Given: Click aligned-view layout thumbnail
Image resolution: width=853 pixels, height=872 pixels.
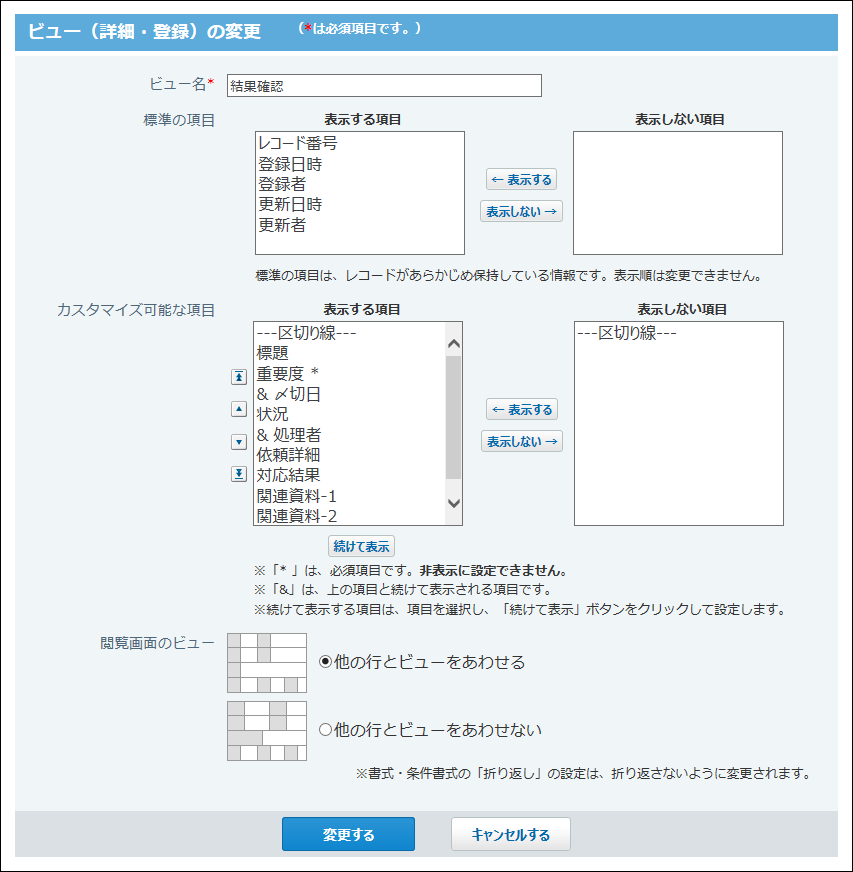Looking at the screenshot, I should pyautogui.click(x=267, y=663).
